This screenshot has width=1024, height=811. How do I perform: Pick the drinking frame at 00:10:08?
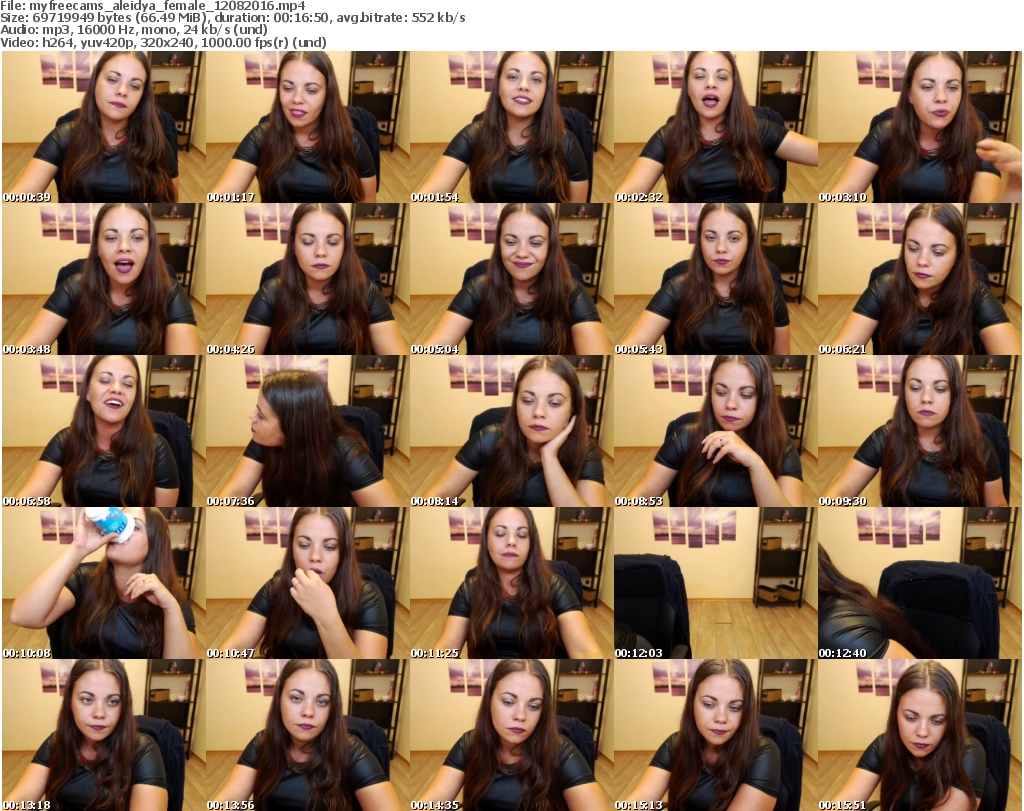(x=103, y=583)
